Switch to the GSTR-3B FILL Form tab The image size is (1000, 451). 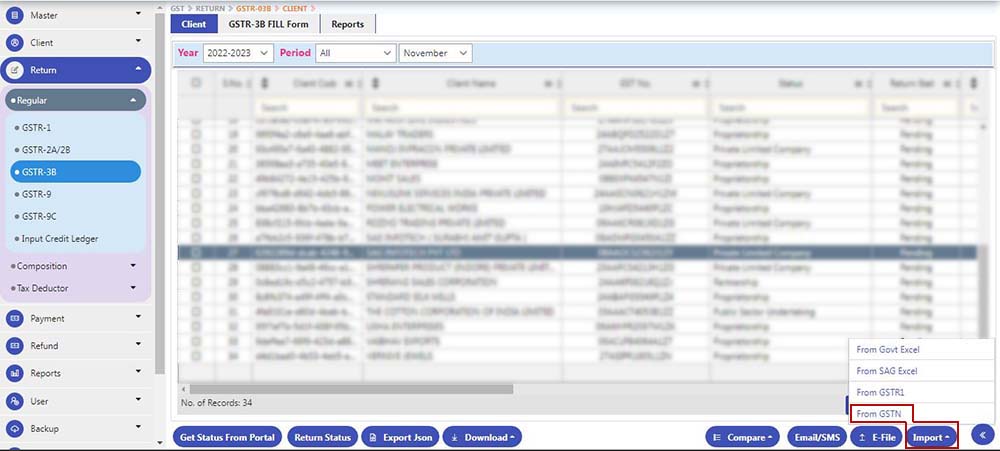point(269,24)
